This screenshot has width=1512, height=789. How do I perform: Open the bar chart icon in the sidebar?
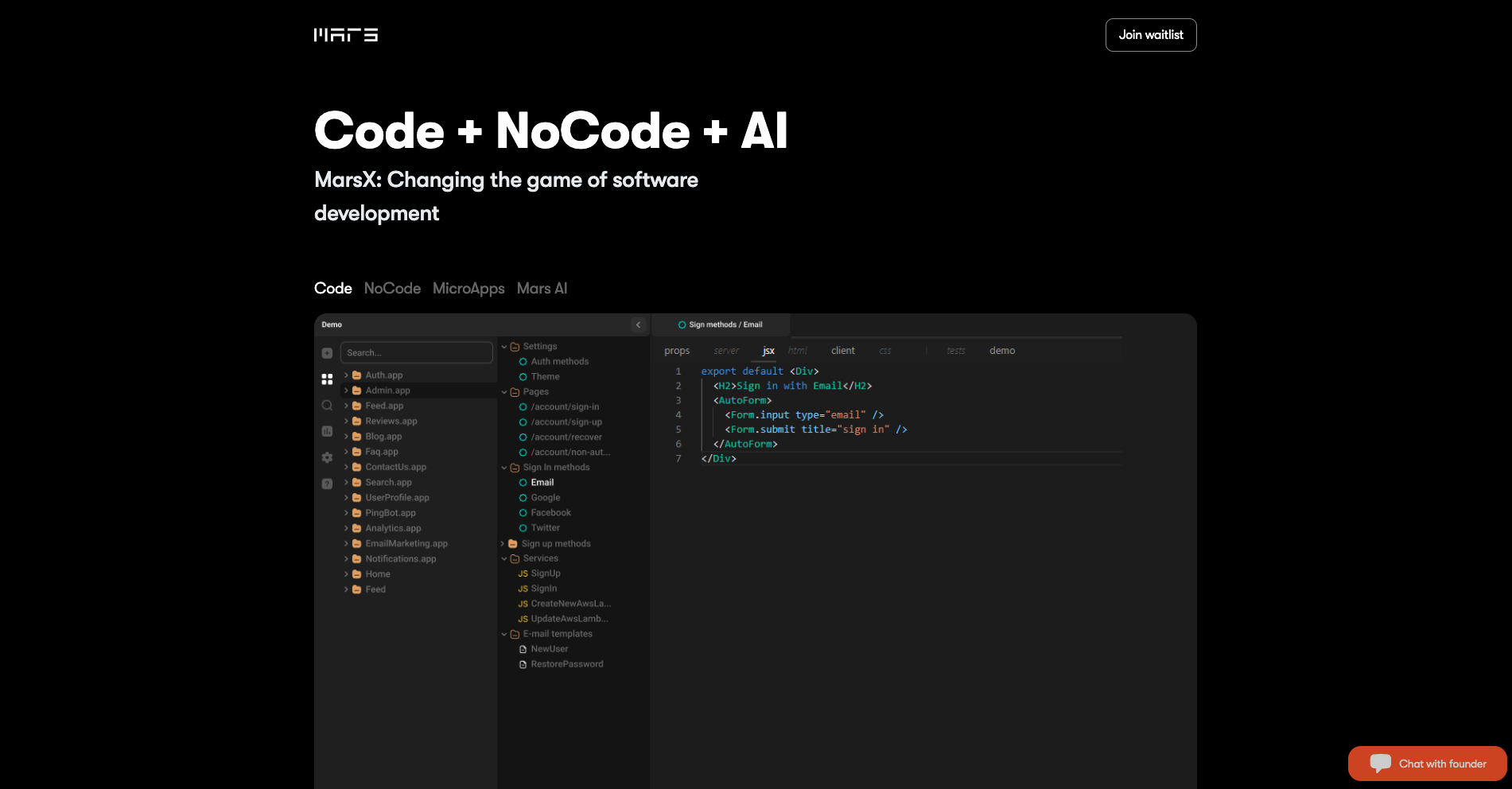(x=327, y=431)
